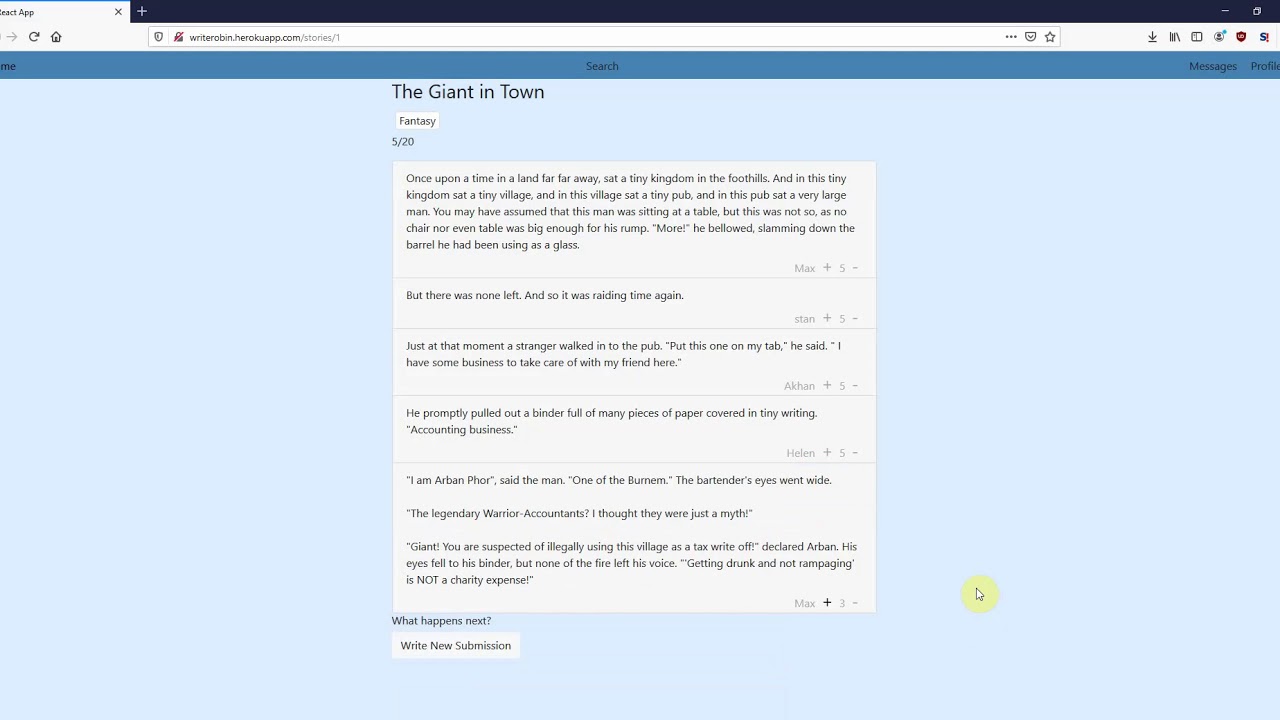The width and height of the screenshot is (1280, 720).
Task: Show site connection security info icon
Action: tap(178, 37)
